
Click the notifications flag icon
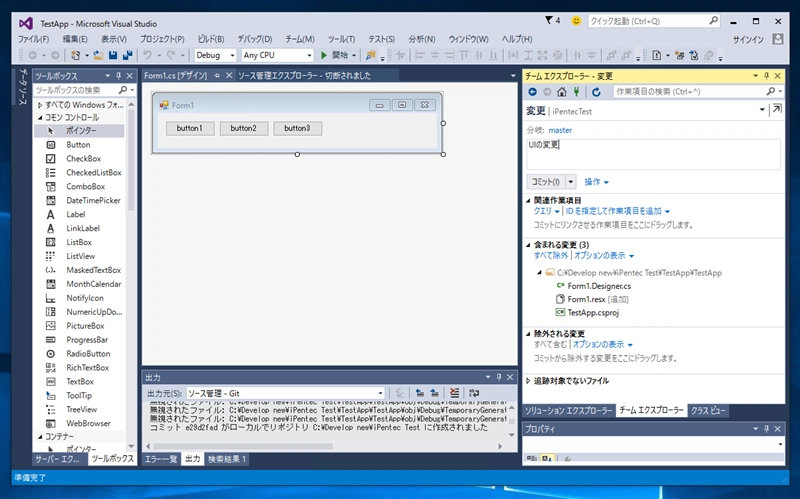[548, 20]
